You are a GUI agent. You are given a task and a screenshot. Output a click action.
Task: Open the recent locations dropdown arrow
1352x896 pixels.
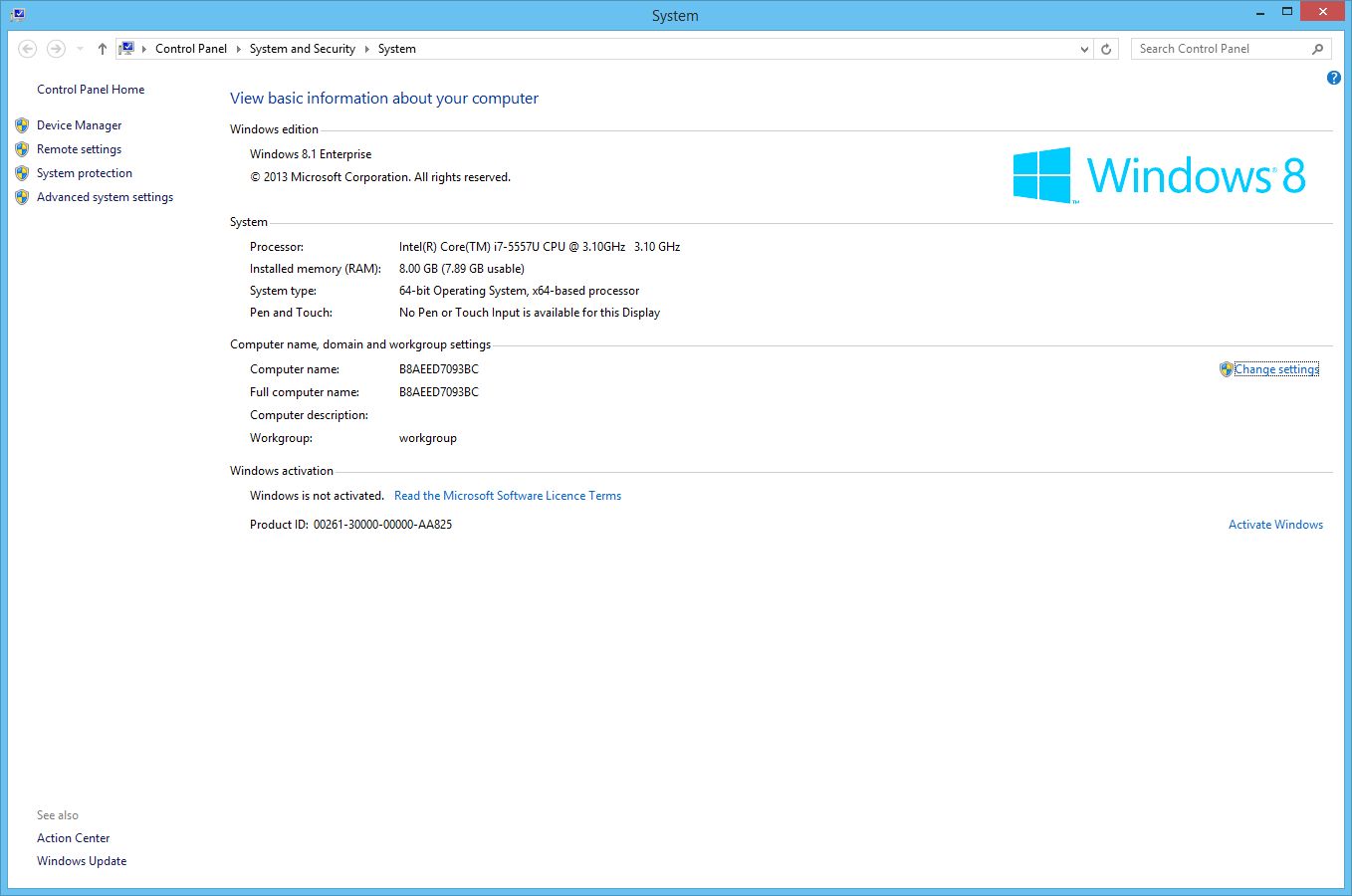81,49
